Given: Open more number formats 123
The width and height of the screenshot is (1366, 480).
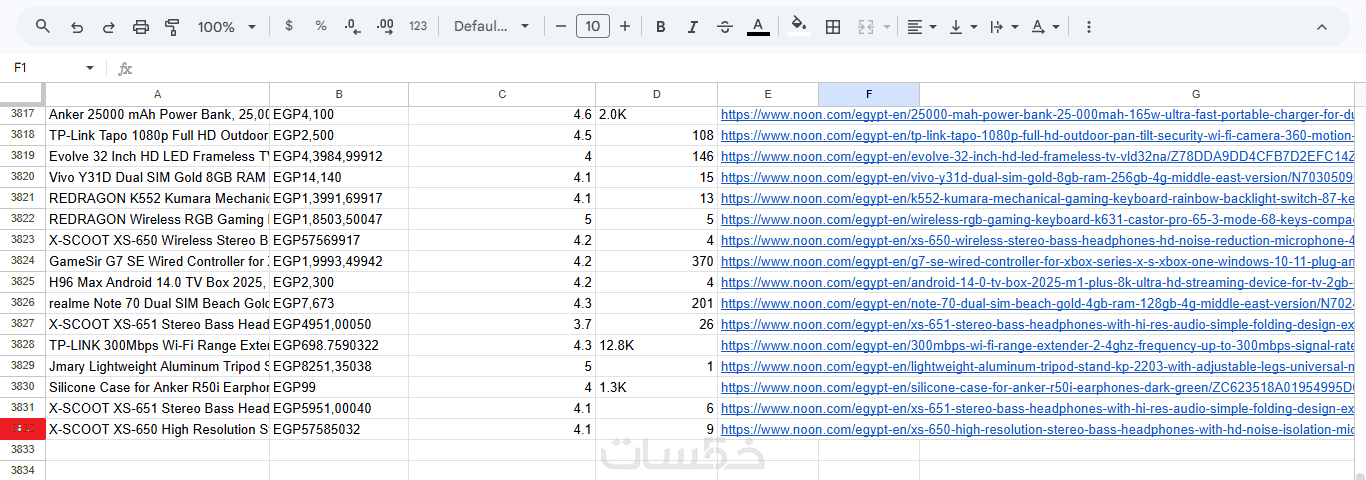Looking at the screenshot, I should pos(418,27).
